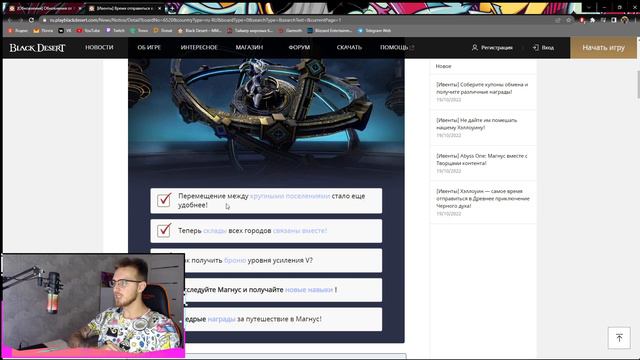Viewport: 640px width, 360px height.
Task: Open the Garmoth bookmark
Action: (290, 31)
